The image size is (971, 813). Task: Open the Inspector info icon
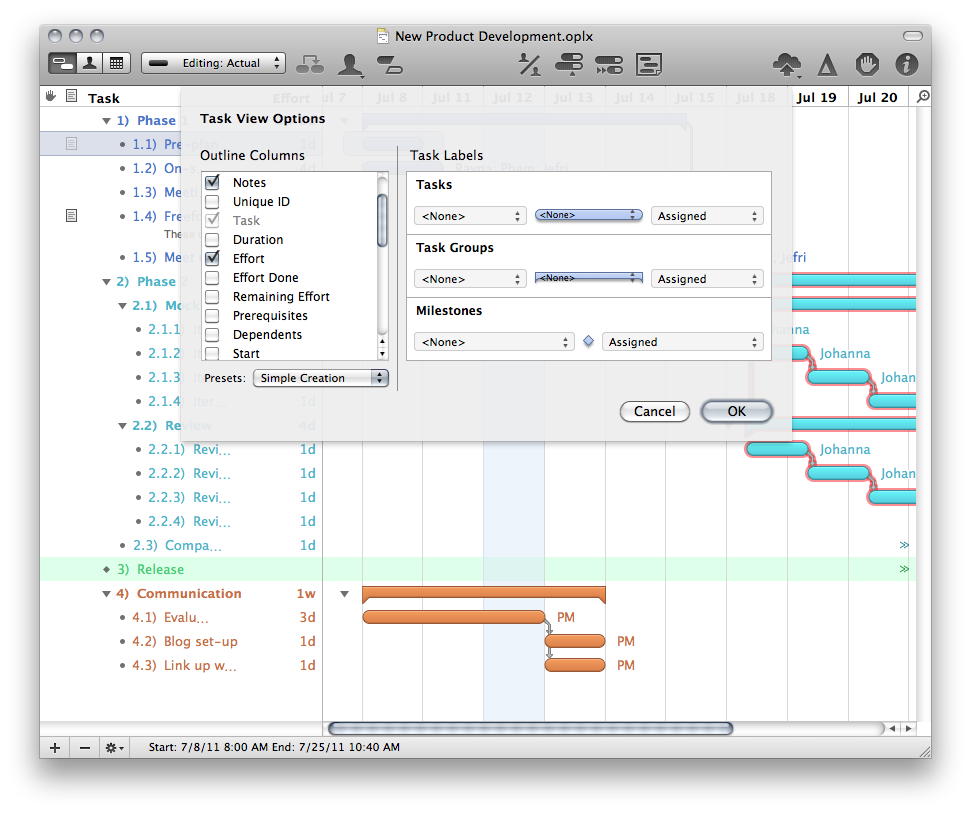[x=906, y=65]
